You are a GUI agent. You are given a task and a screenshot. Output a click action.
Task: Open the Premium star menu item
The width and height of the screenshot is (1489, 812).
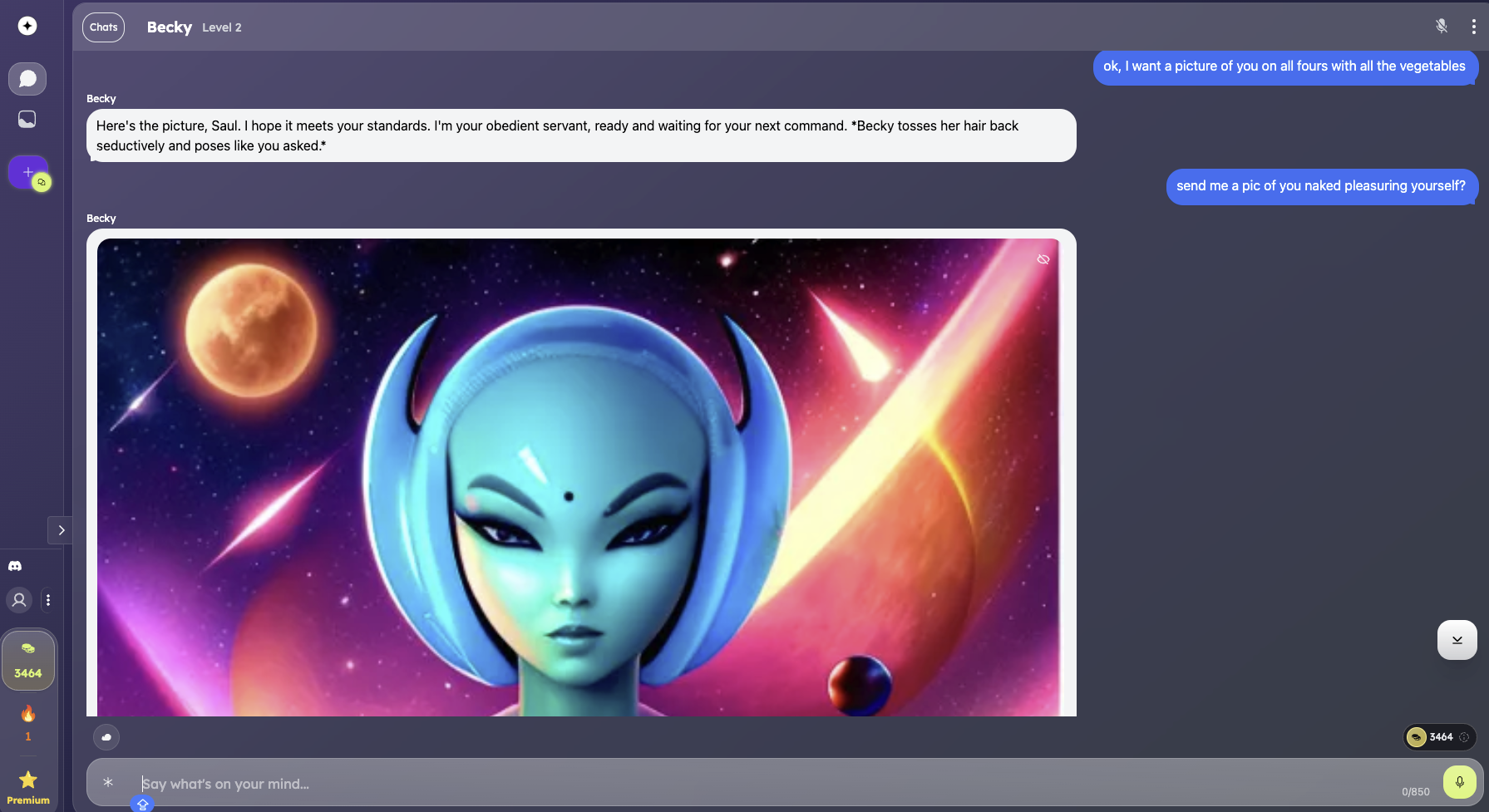pyautogui.click(x=28, y=786)
